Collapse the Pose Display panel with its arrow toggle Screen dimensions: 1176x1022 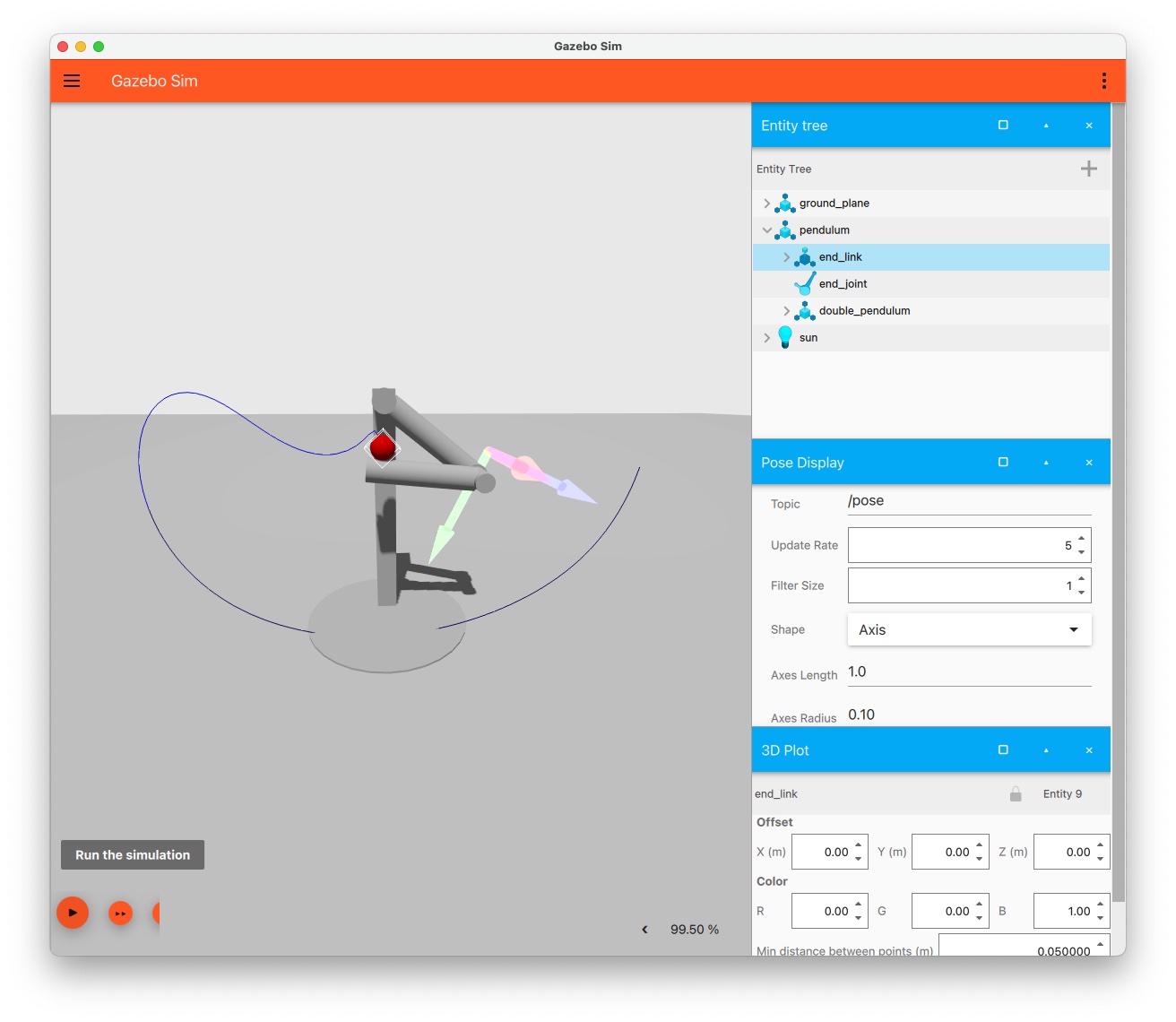click(1045, 462)
